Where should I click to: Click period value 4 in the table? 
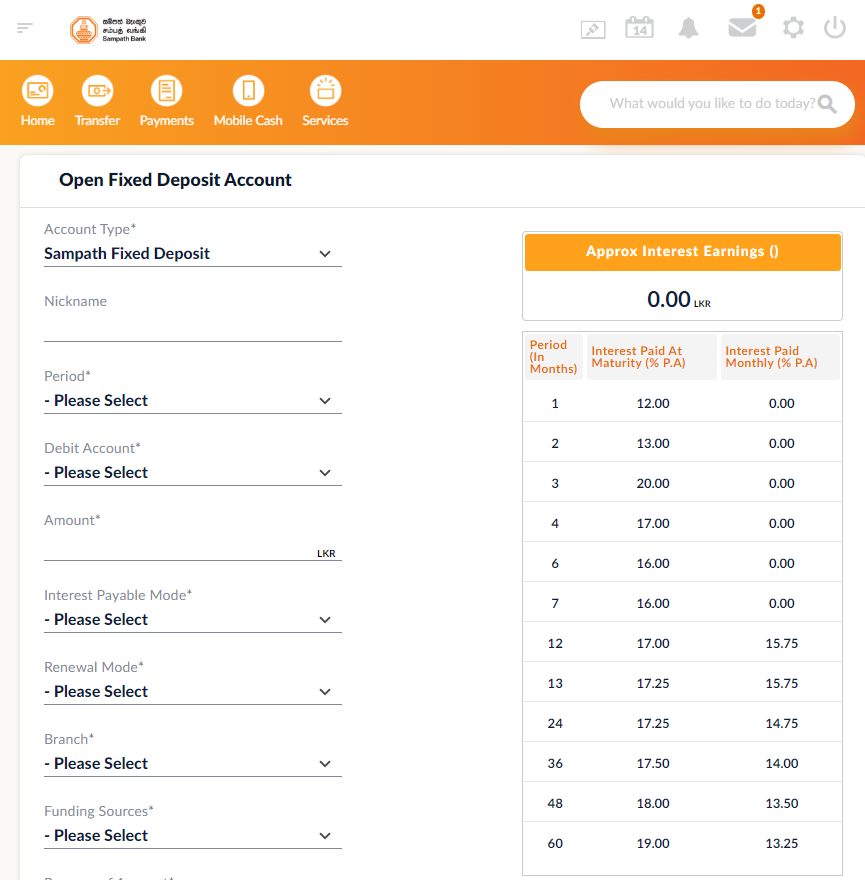point(555,524)
